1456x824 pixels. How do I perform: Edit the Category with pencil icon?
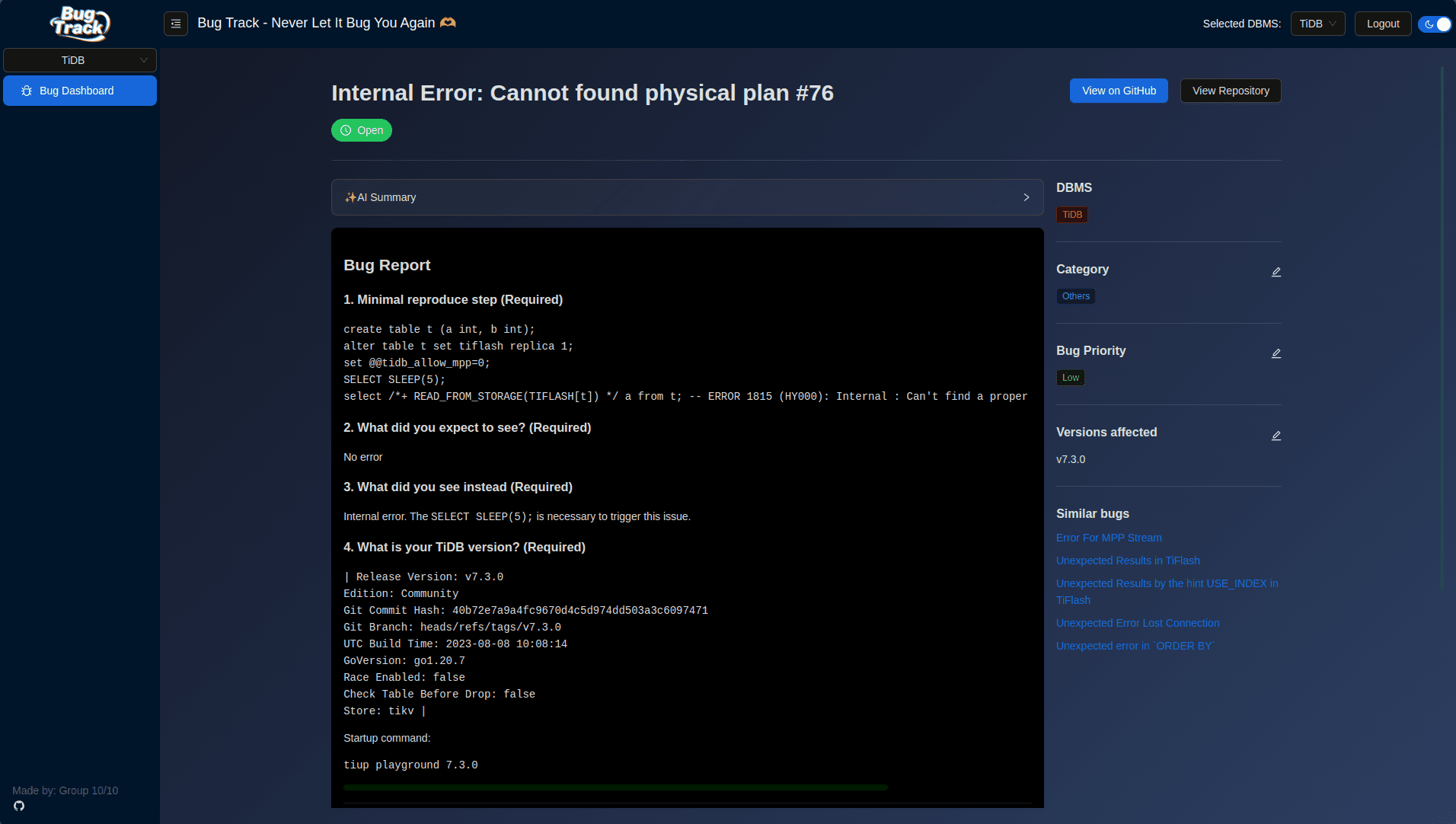[x=1276, y=272]
